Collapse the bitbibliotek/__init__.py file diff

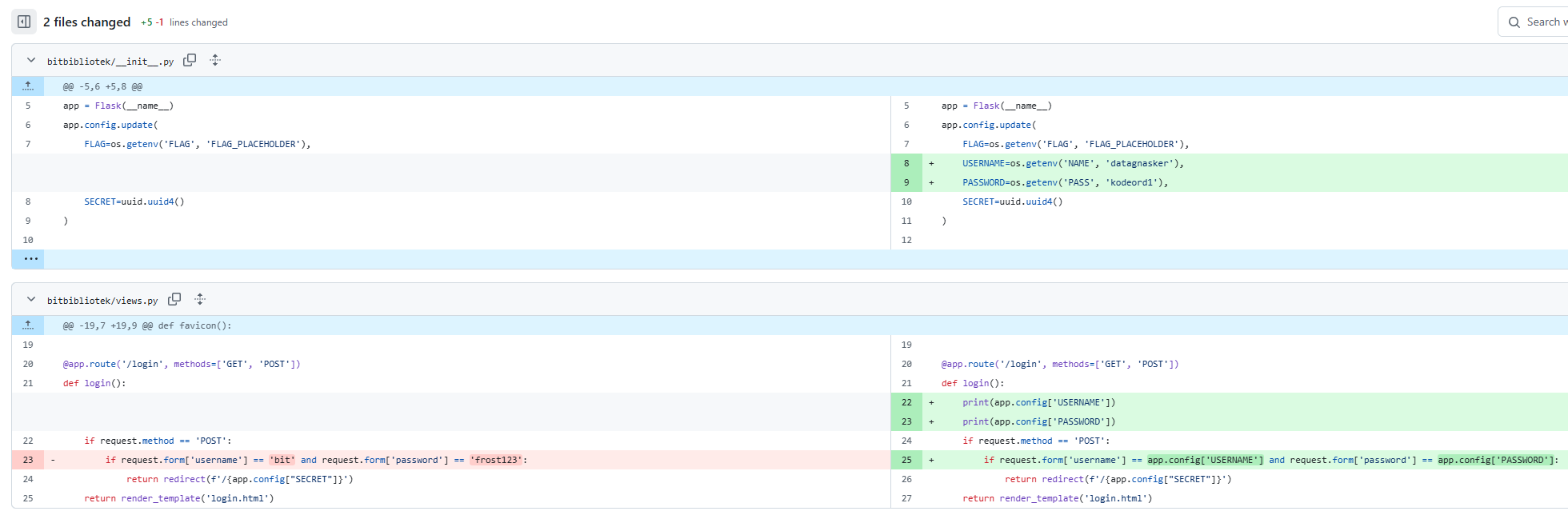click(x=31, y=60)
